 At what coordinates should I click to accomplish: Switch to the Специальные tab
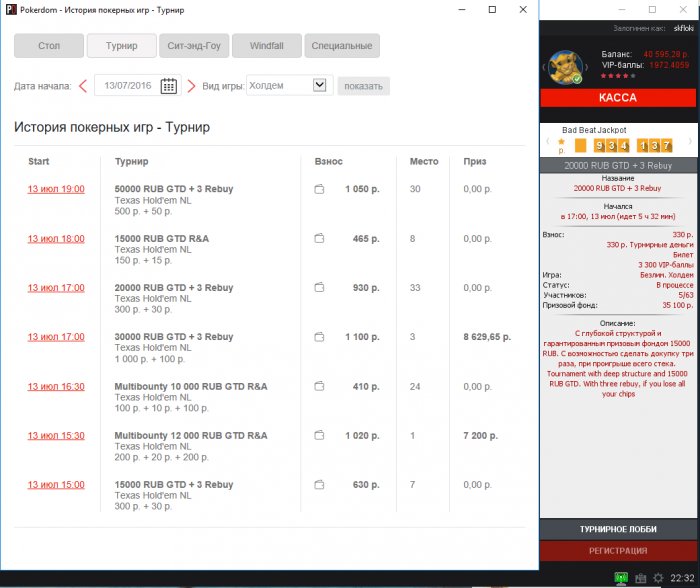click(342, 46)
